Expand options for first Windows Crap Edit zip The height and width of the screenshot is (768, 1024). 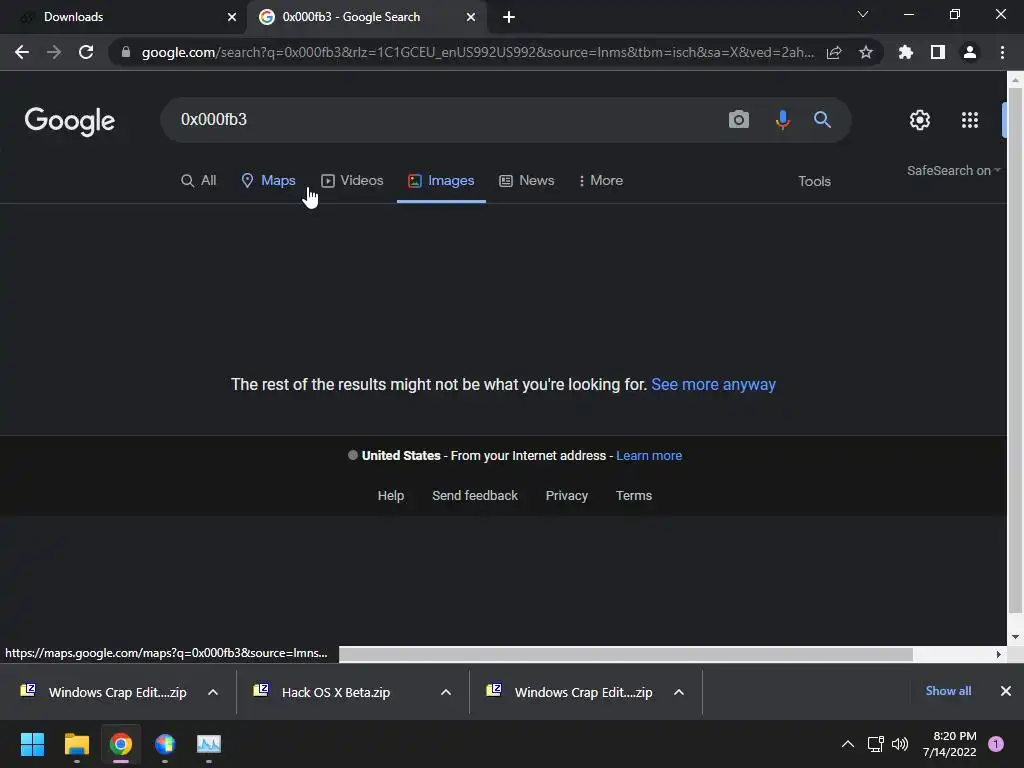point(213,692)
